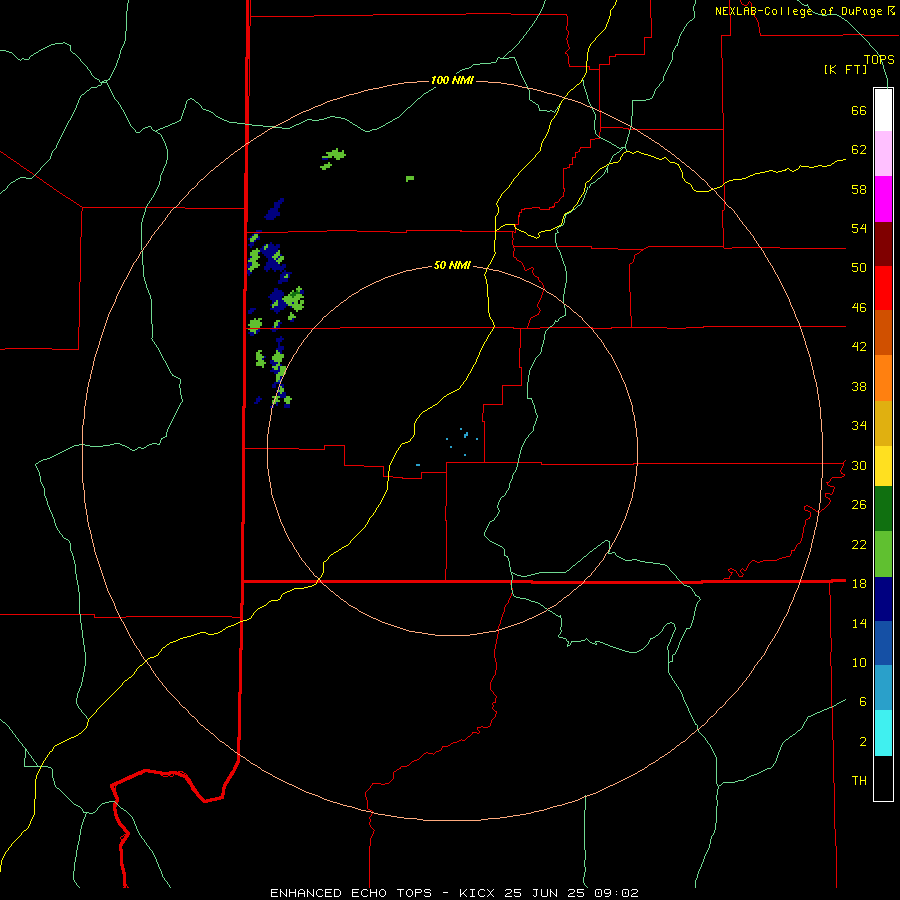Select the light green legend swatch
The height and width of the screenshot is (900, 900).
[883, 554]
